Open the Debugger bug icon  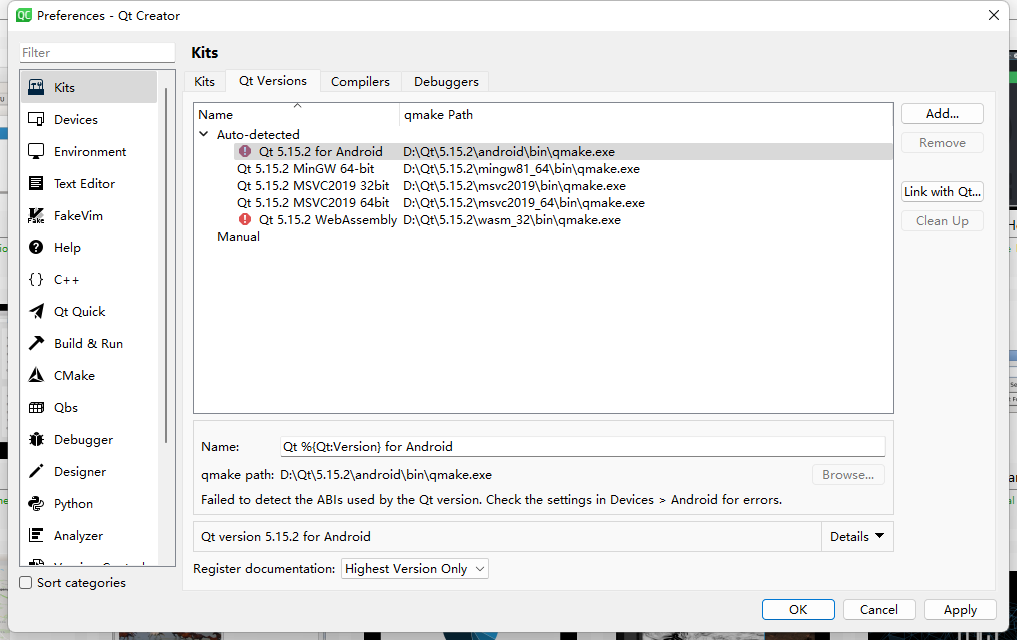point(36,439)
